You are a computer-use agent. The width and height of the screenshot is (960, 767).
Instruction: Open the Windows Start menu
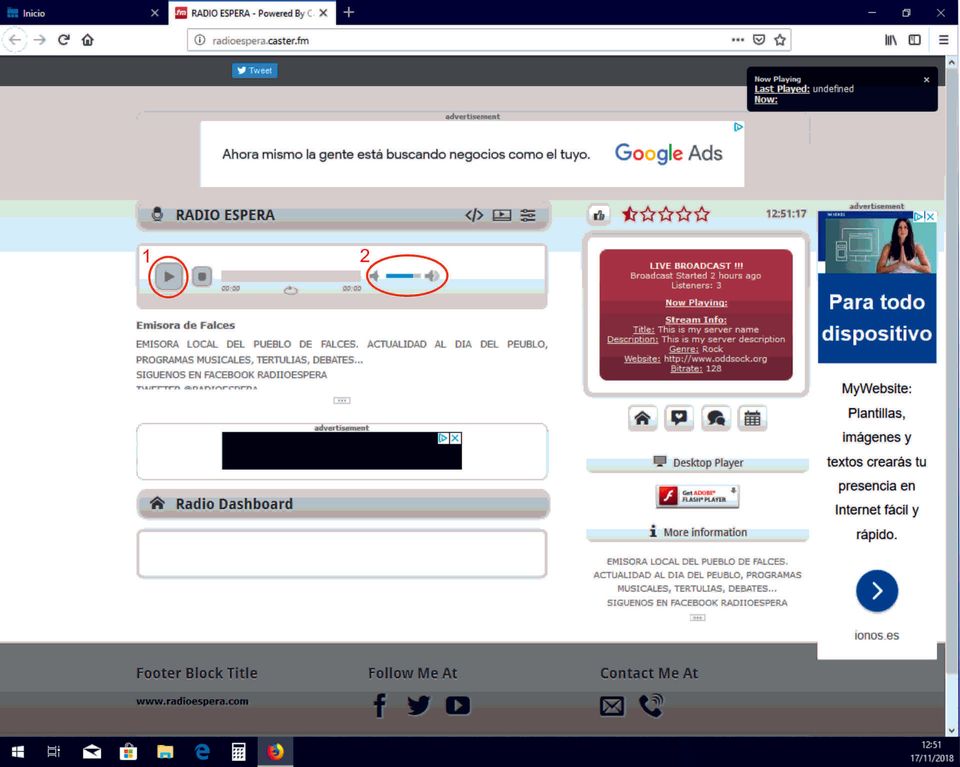tap(17, 752)
